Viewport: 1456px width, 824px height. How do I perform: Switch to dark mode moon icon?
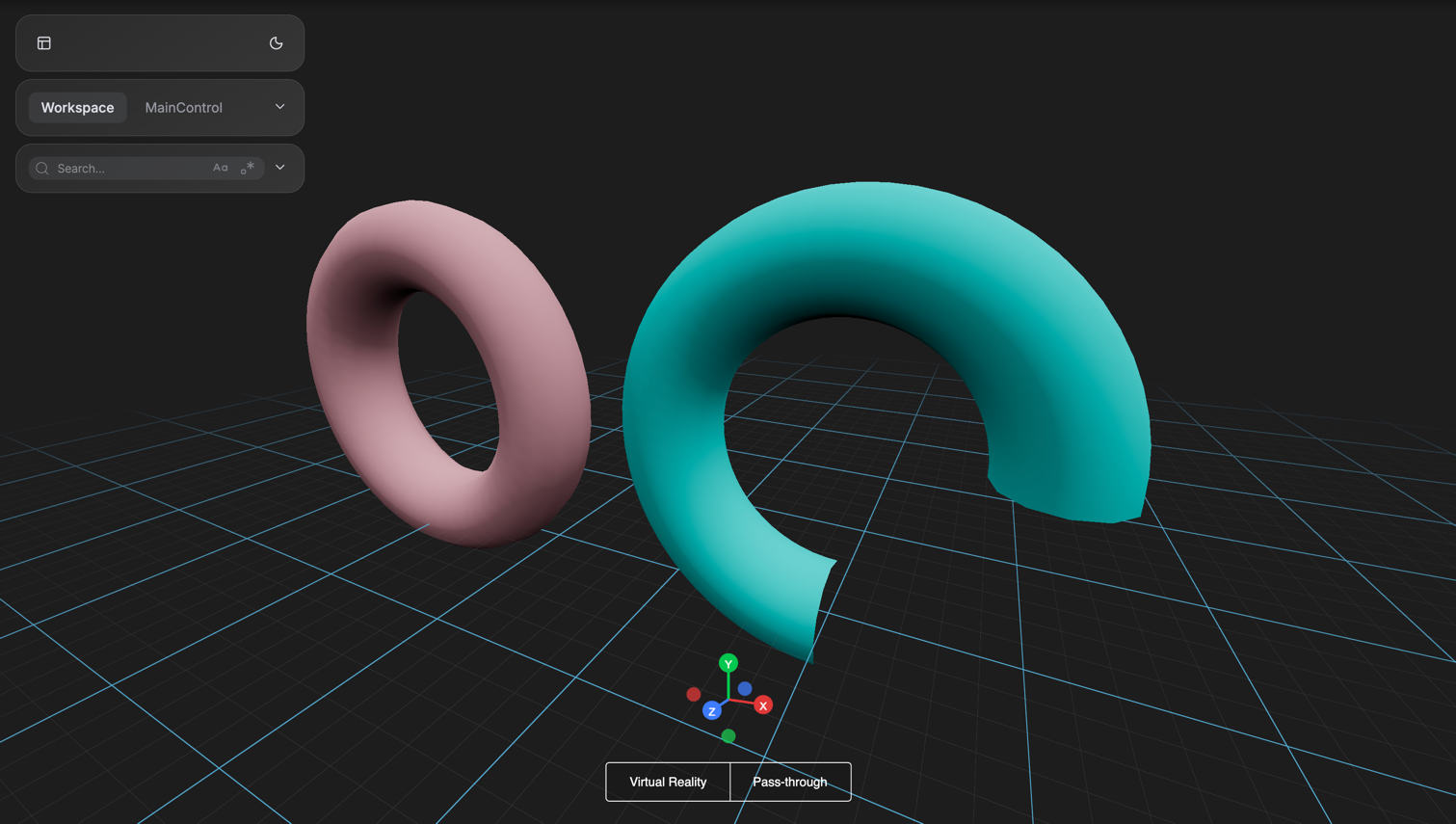[277, 43]
